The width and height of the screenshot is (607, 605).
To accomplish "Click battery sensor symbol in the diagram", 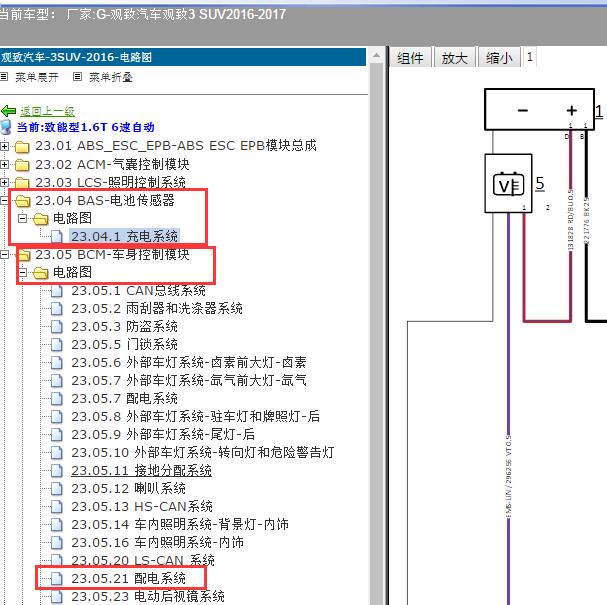I will 508,183.
